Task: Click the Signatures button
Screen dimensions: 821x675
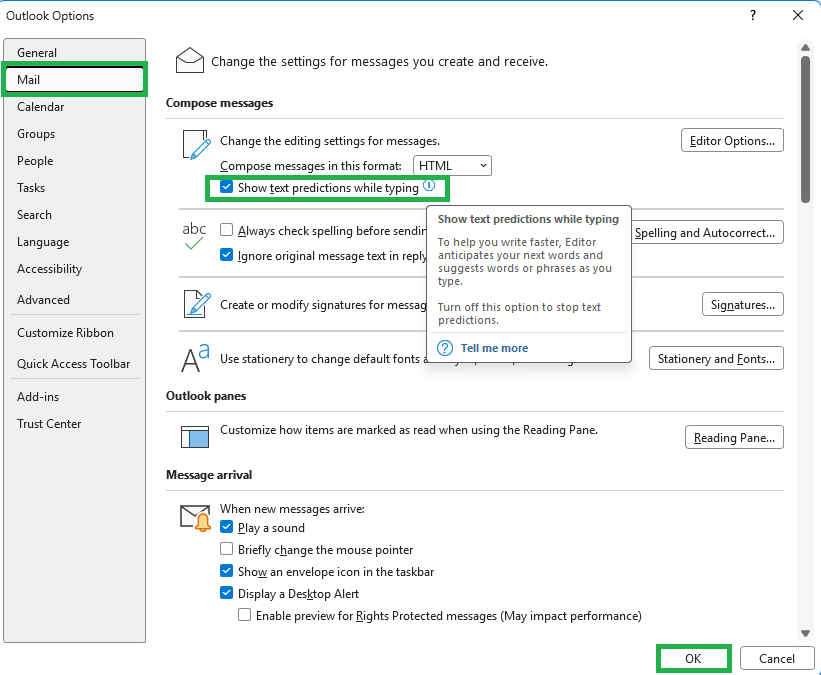Action: click(742, 304)
